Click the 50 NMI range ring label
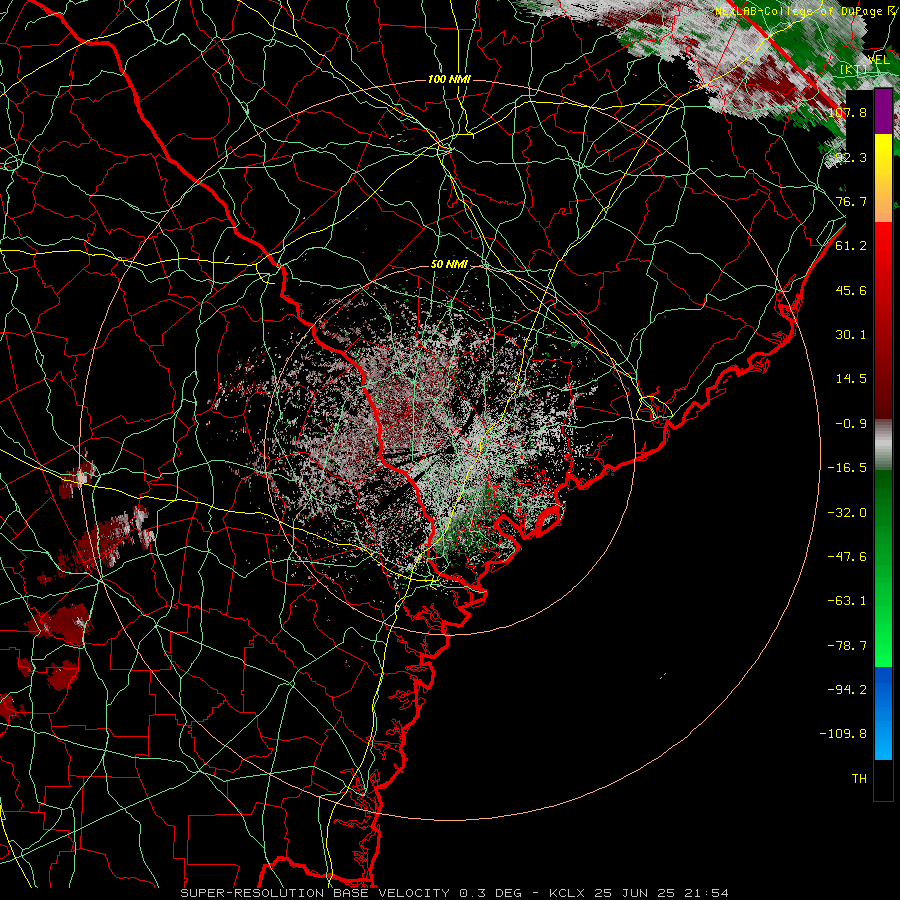Viewport: 900px width, 900px height. [x=449, y=264]
